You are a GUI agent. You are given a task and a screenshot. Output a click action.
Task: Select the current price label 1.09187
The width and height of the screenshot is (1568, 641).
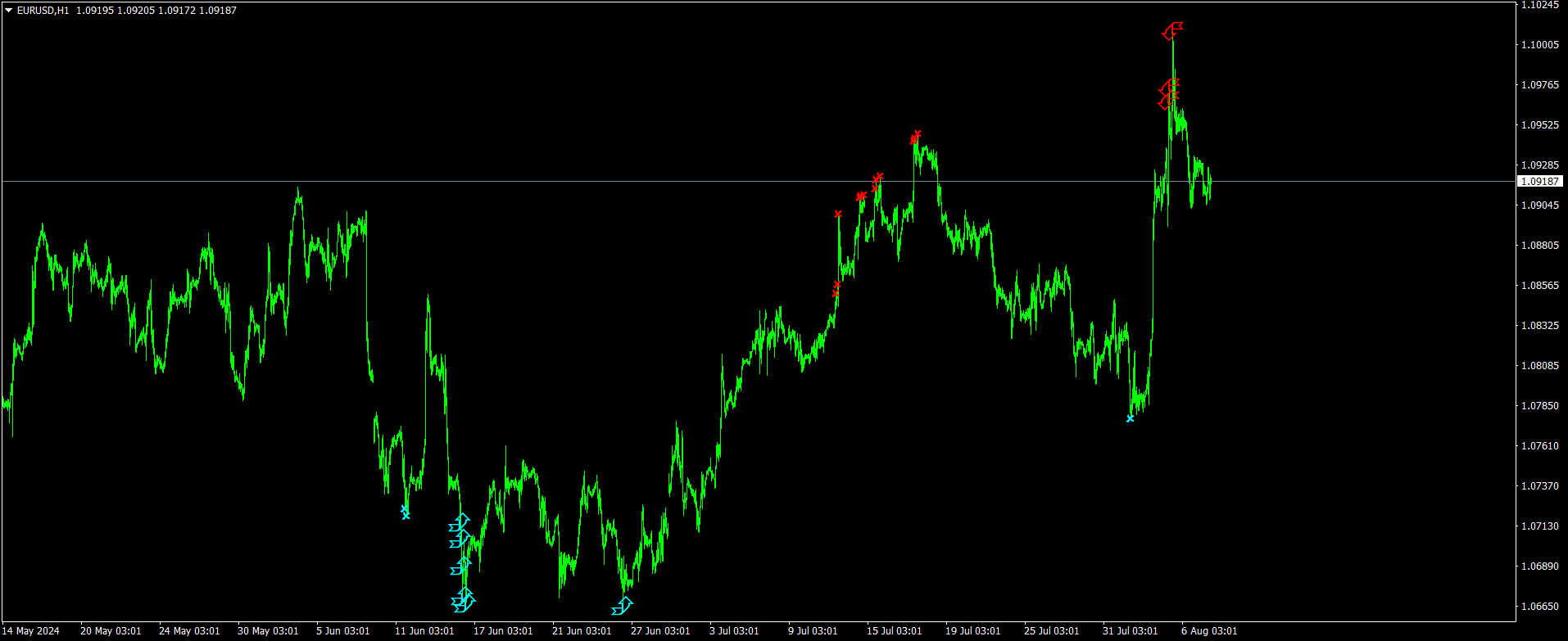point(1540,182)
